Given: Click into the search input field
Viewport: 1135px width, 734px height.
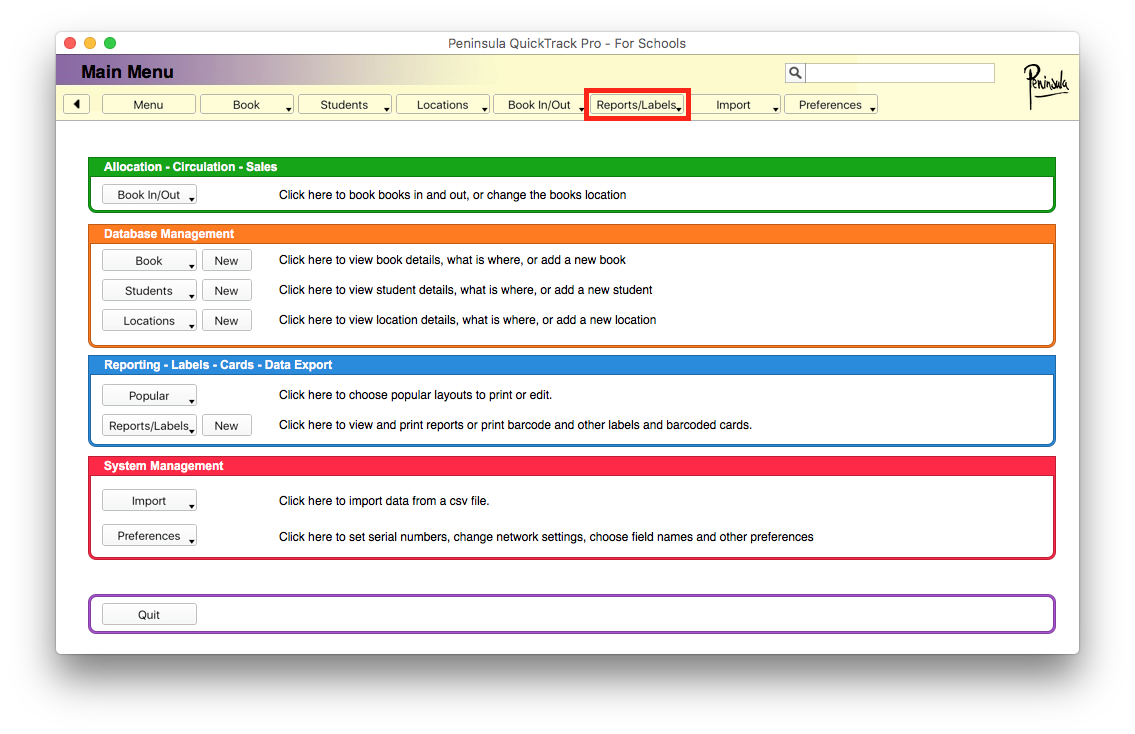Looking at the screenshot, I should coord(900,72).
